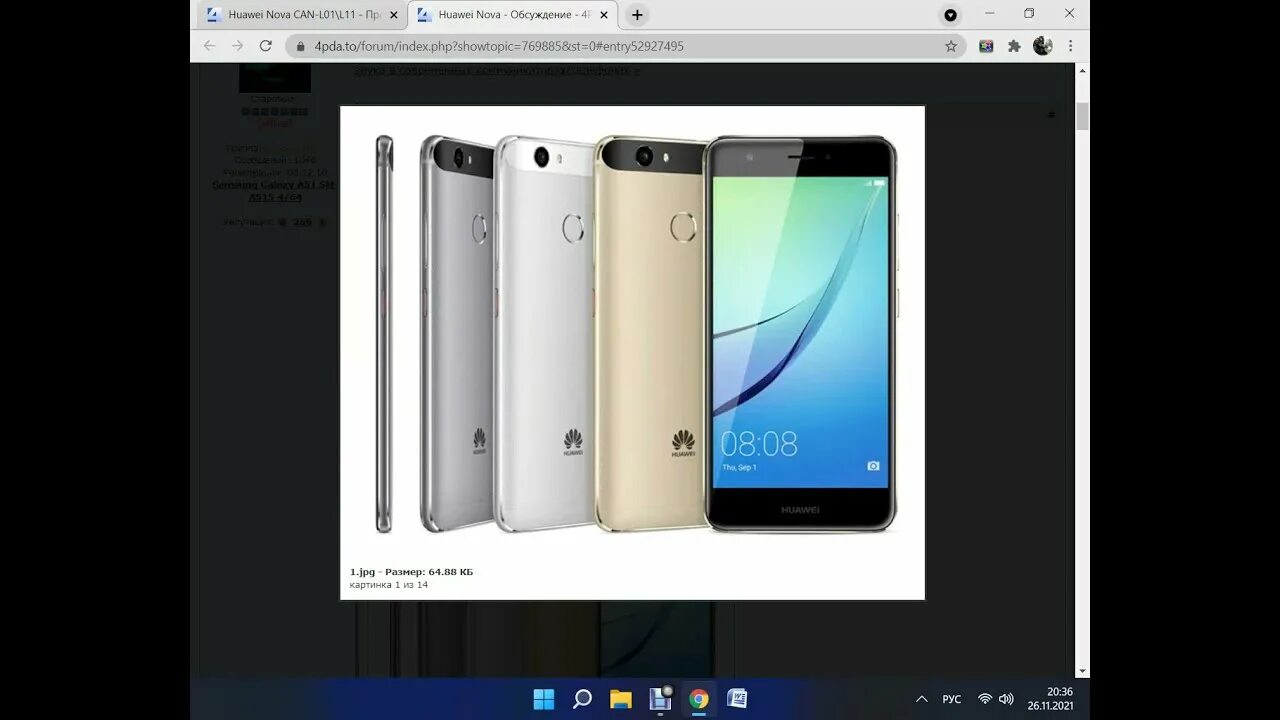Click the vertical scrollbar thumb

pyautogui.click(x=1082, y=115)
